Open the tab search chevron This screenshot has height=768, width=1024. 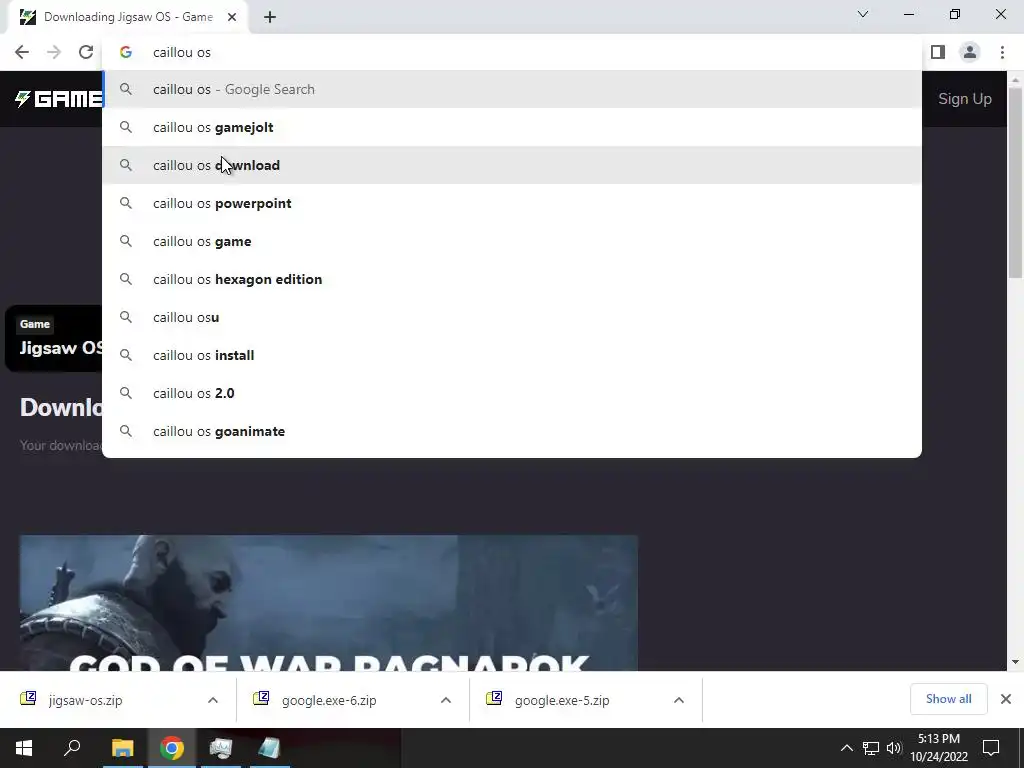click(863, 14)
